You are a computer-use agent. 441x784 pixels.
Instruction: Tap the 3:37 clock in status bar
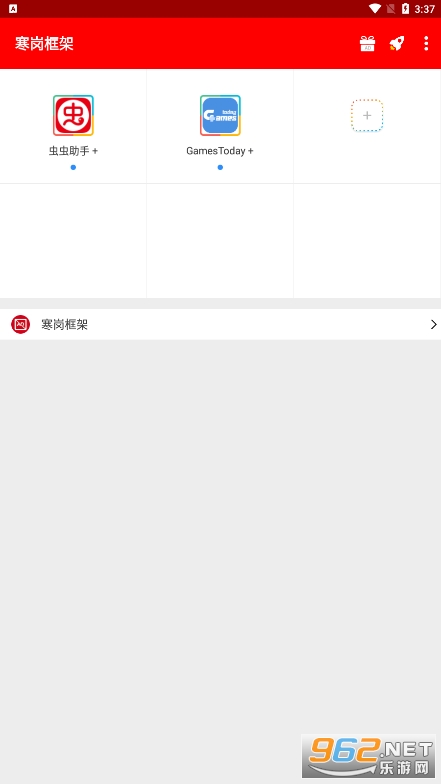click(x=424, y=9)
